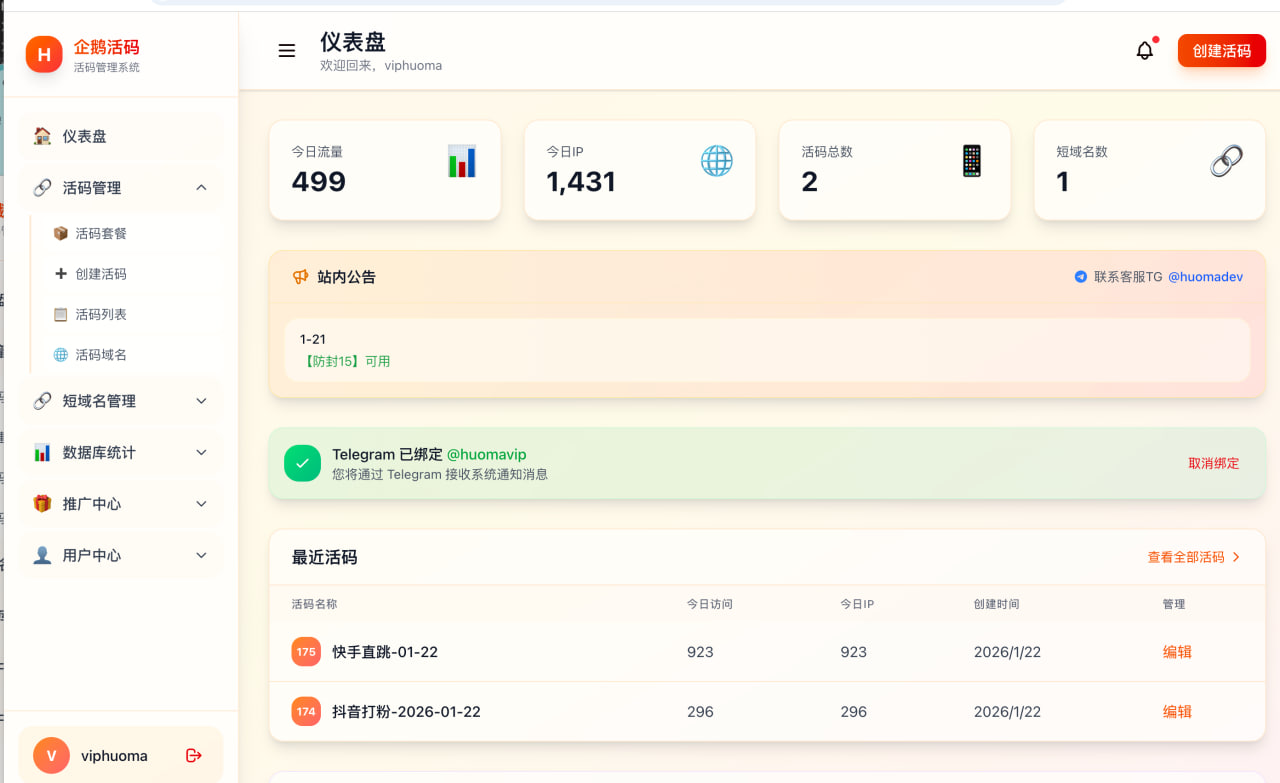
Task: Click the 创建活码 button top right
Action: [1221, 50]
